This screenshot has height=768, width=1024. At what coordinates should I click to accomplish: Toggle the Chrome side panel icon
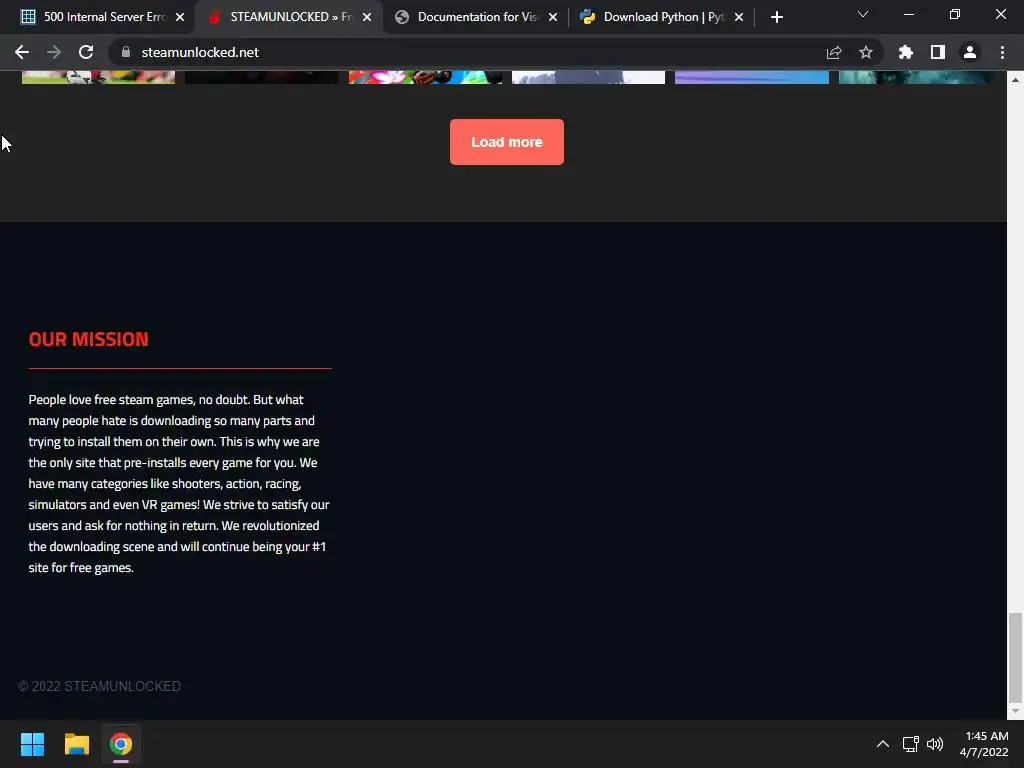point(938,52)
